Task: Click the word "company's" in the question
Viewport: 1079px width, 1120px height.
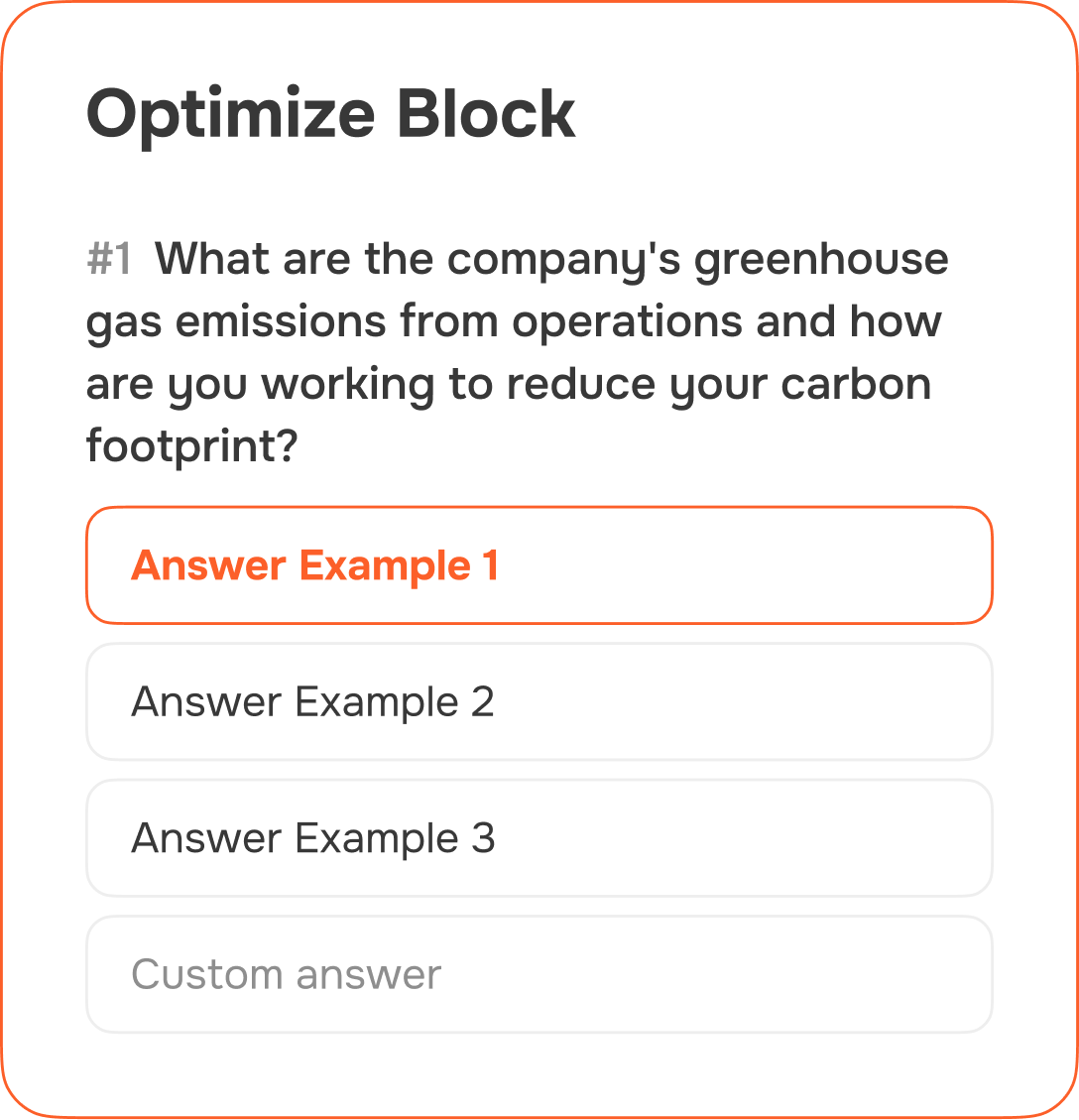Action: pyautogui.click(x=564, y=260)
